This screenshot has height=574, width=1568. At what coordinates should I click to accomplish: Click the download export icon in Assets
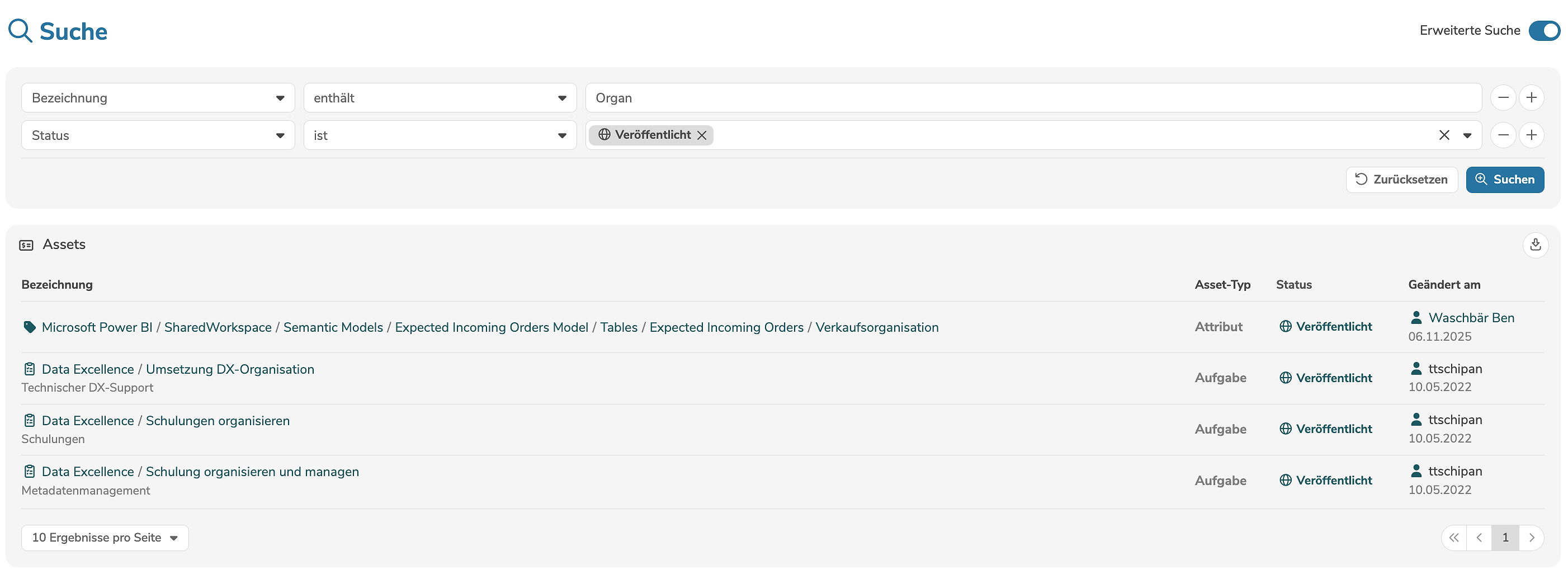click(x=1535, y=244)
